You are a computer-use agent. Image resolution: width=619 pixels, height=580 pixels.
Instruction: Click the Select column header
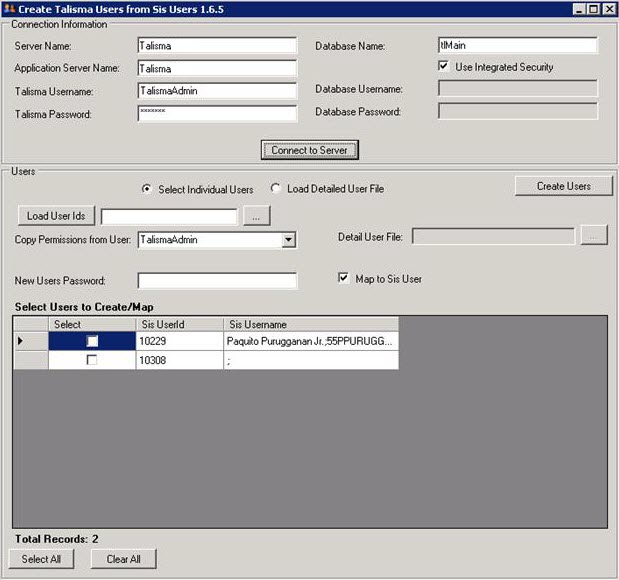(x=92, y=324)
